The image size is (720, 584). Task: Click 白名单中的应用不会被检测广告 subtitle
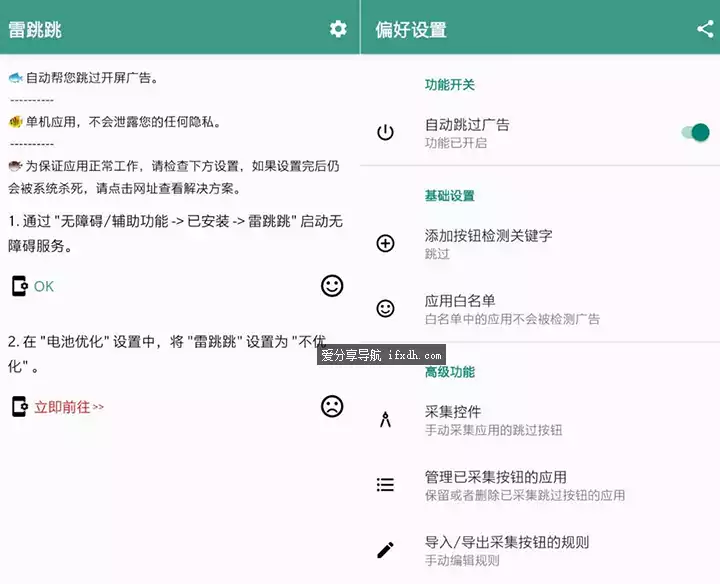tap(512, 319)
